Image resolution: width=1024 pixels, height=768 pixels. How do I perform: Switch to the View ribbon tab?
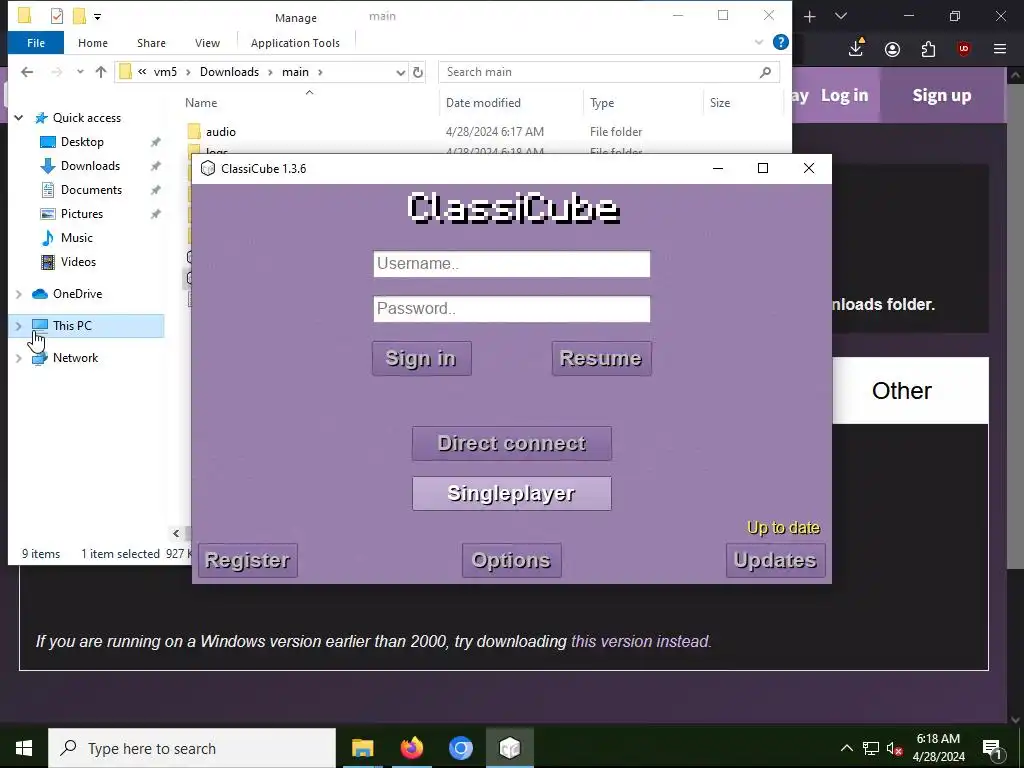pyautogui.click(x=207, y=43)
